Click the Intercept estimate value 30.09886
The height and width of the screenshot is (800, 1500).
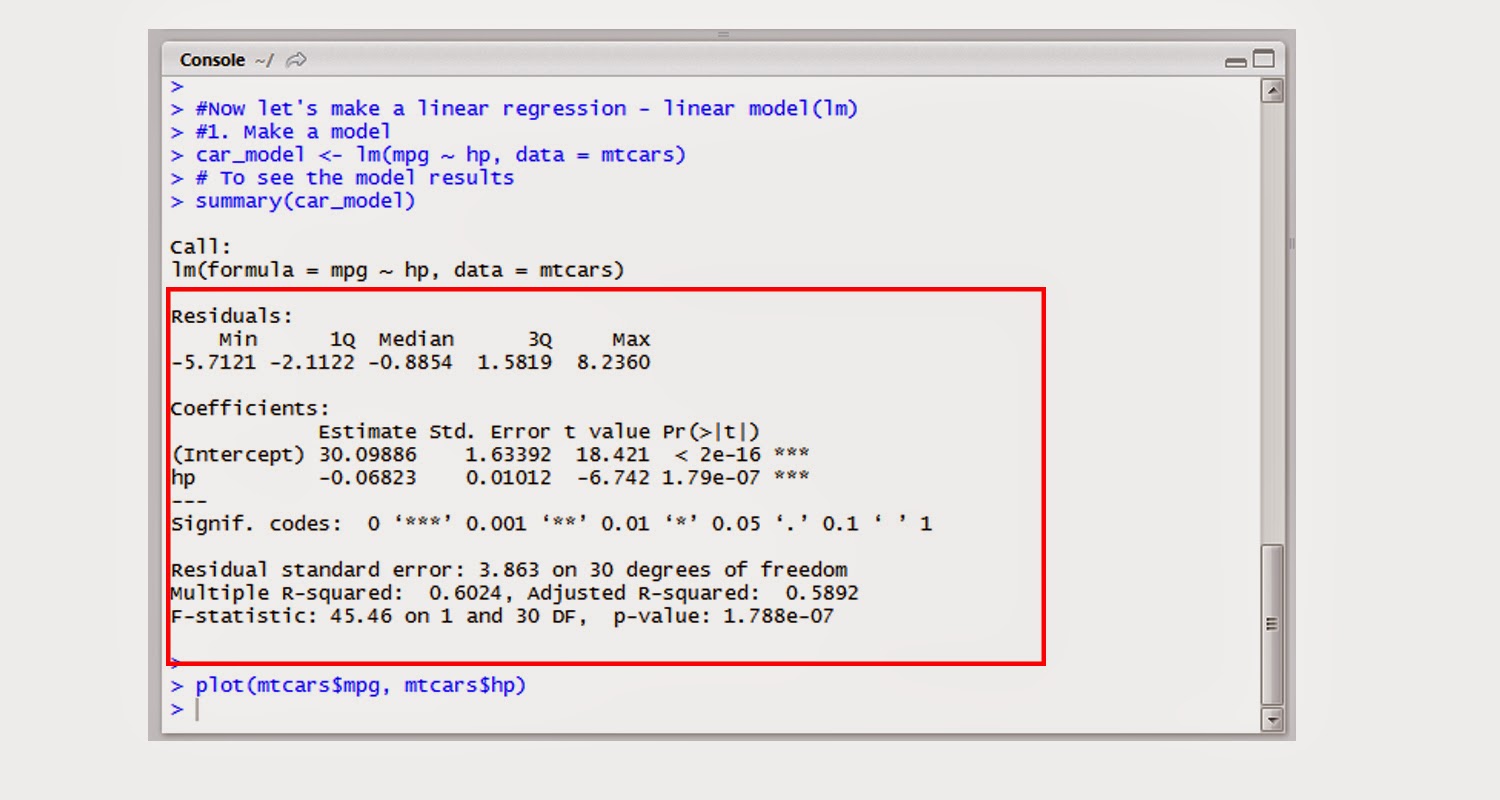coord(368,454)
